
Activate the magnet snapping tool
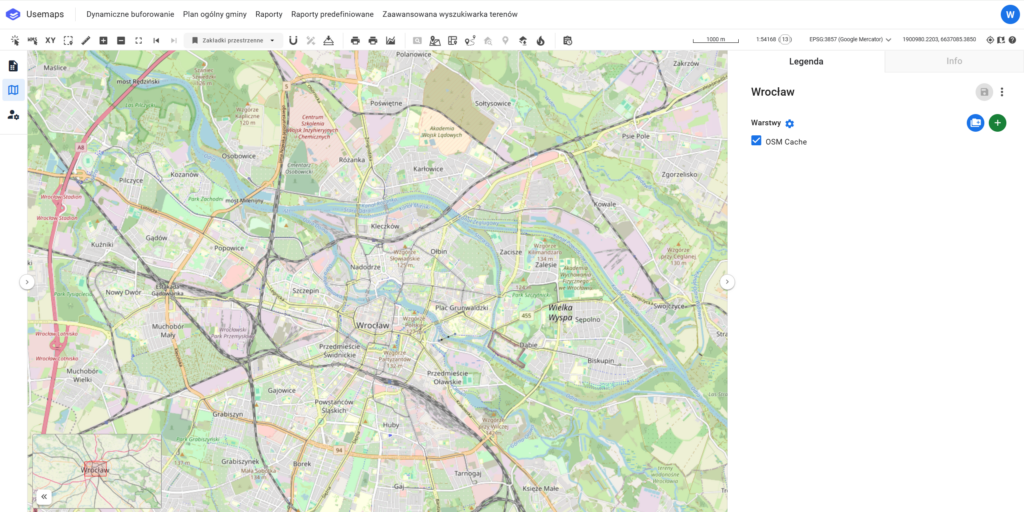[x=293, y=40]
